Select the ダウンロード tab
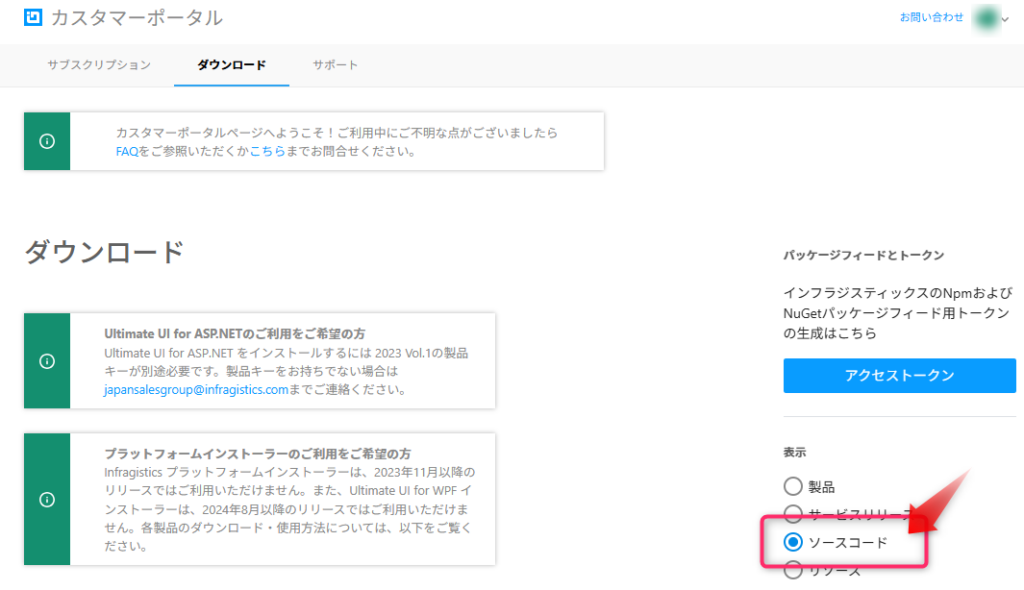The height and width of the screenshot is (590, 1024). [x=231, y=65]
